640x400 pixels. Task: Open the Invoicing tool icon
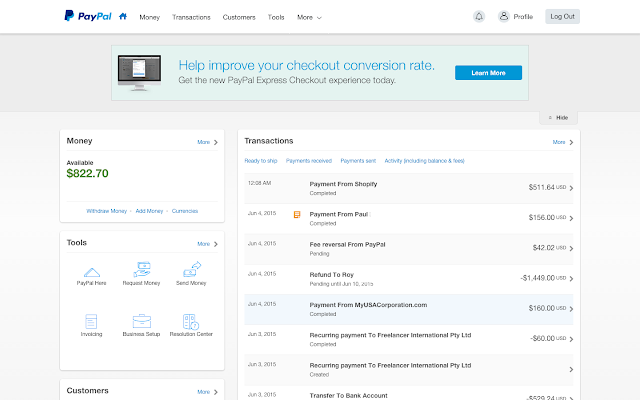pyautogui.click(x=91, y=321)
